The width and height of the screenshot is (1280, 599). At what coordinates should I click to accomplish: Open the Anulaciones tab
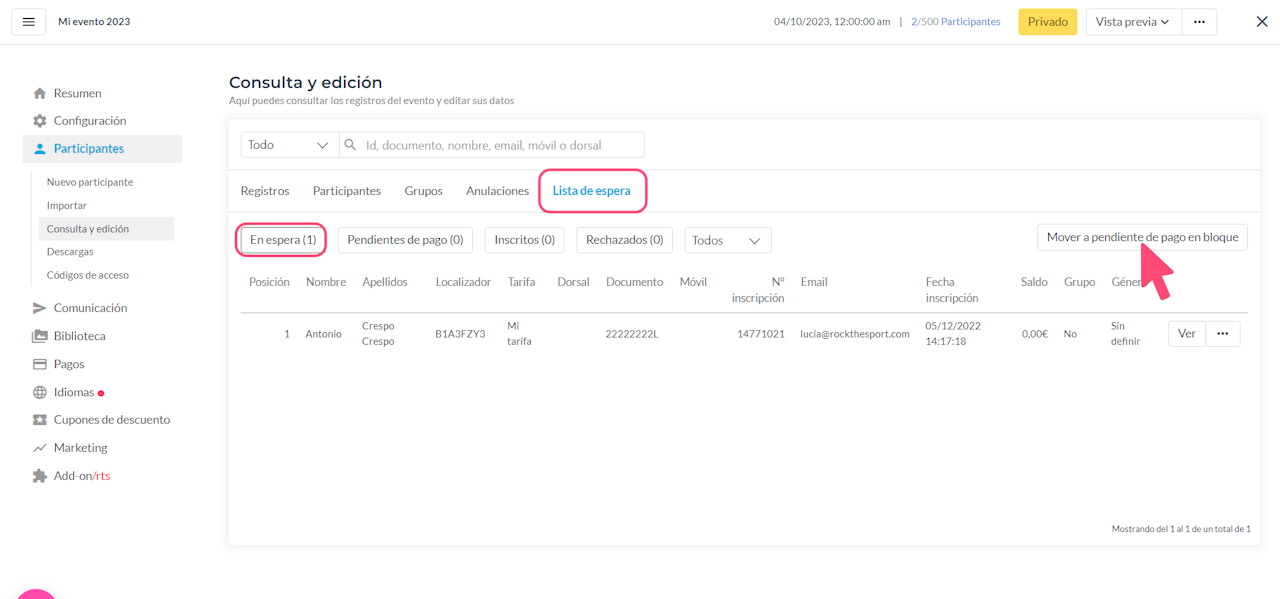point(498,191)
